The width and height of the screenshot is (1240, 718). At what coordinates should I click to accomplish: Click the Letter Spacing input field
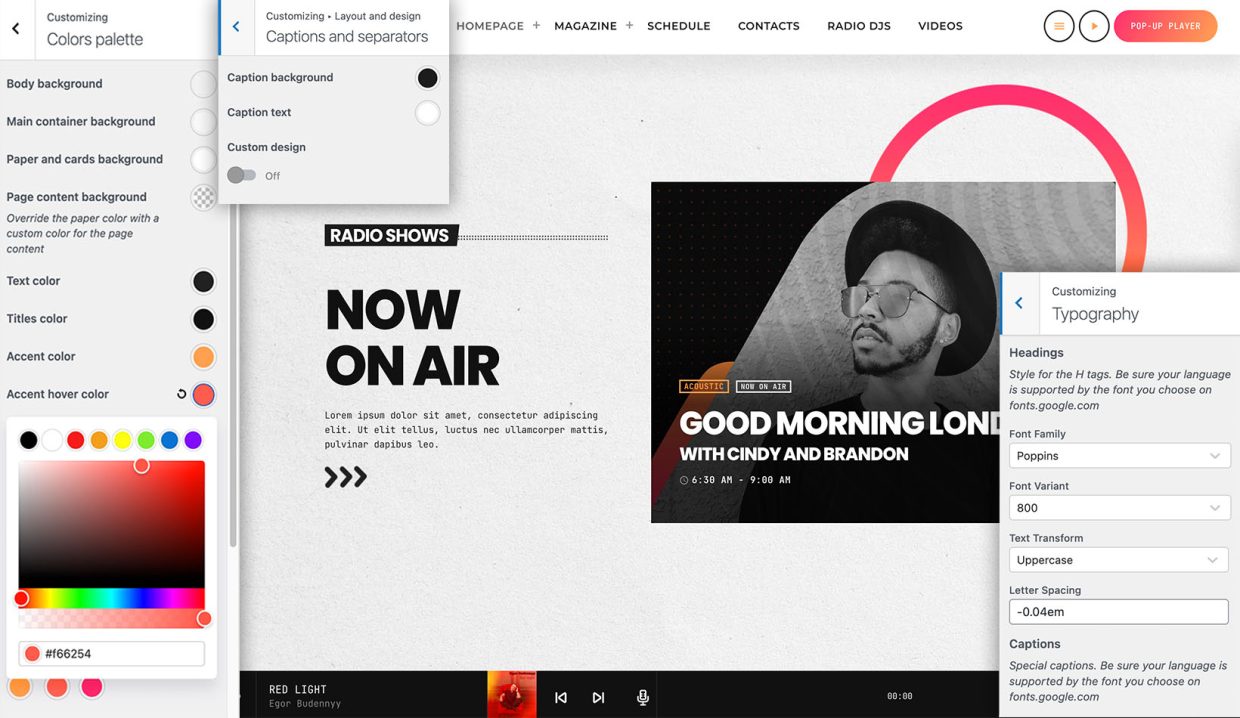click(x=1118, y=612)
